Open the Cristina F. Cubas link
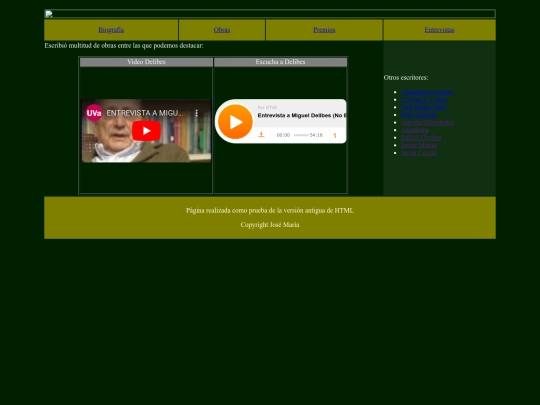The width and height of the screenshot is (540, 405). pyautogui.click(x=424, y=100)
